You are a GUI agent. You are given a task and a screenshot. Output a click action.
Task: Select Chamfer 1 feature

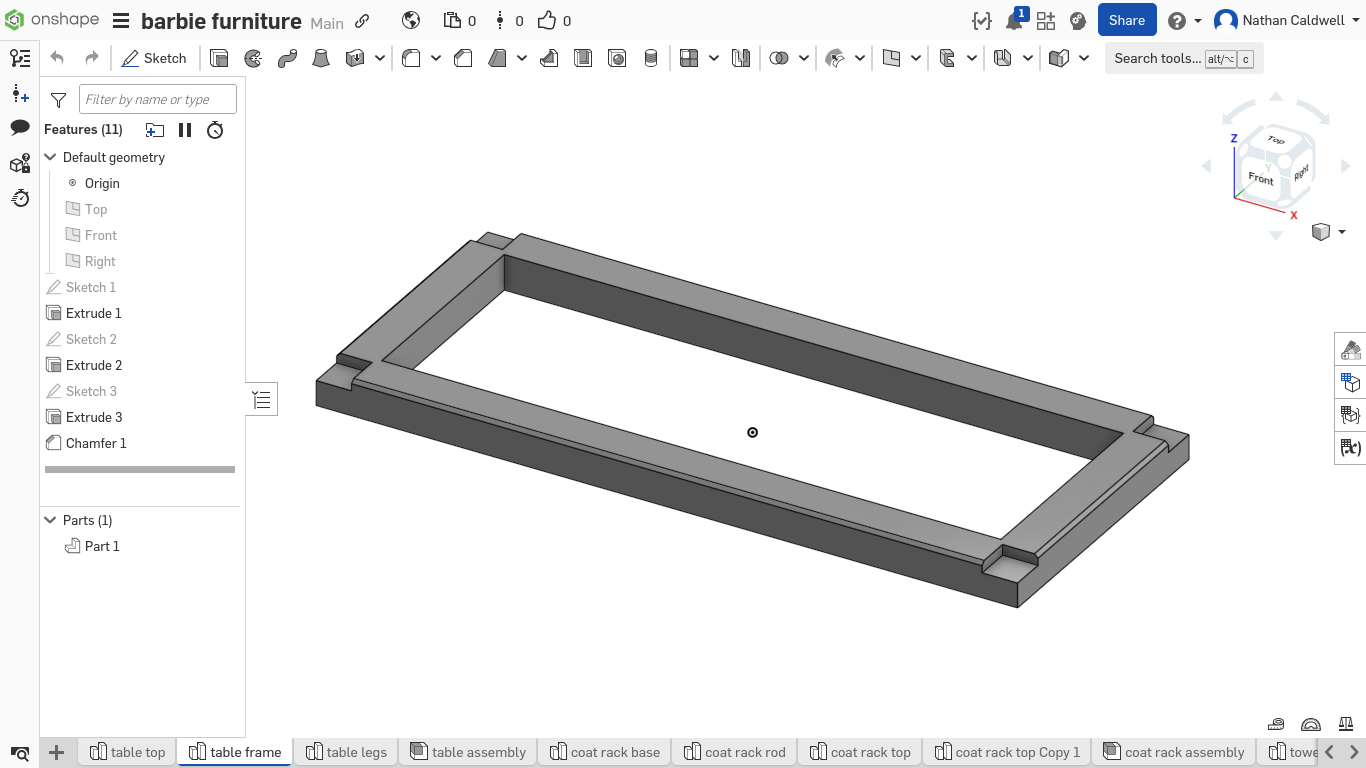point(96,443)
